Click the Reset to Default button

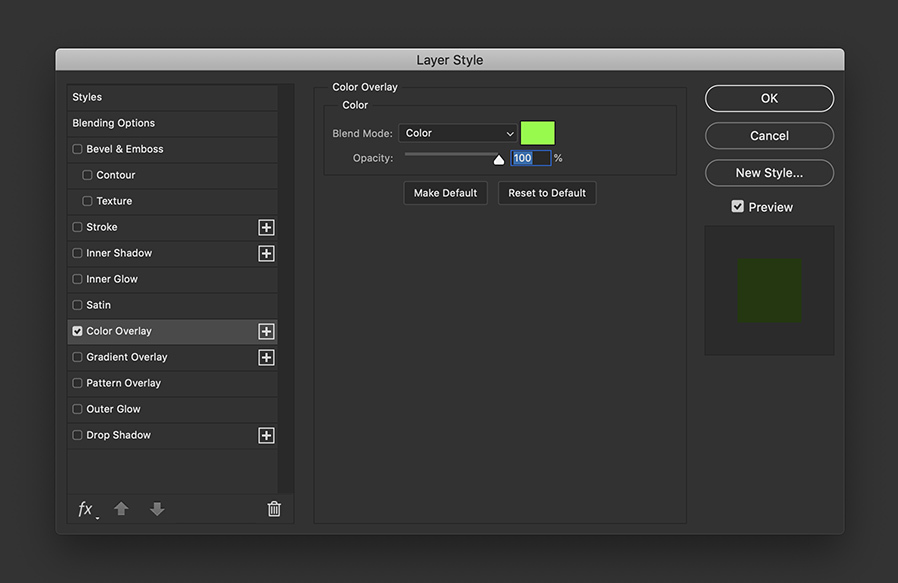pyautogui.click(x=547, y=193)
